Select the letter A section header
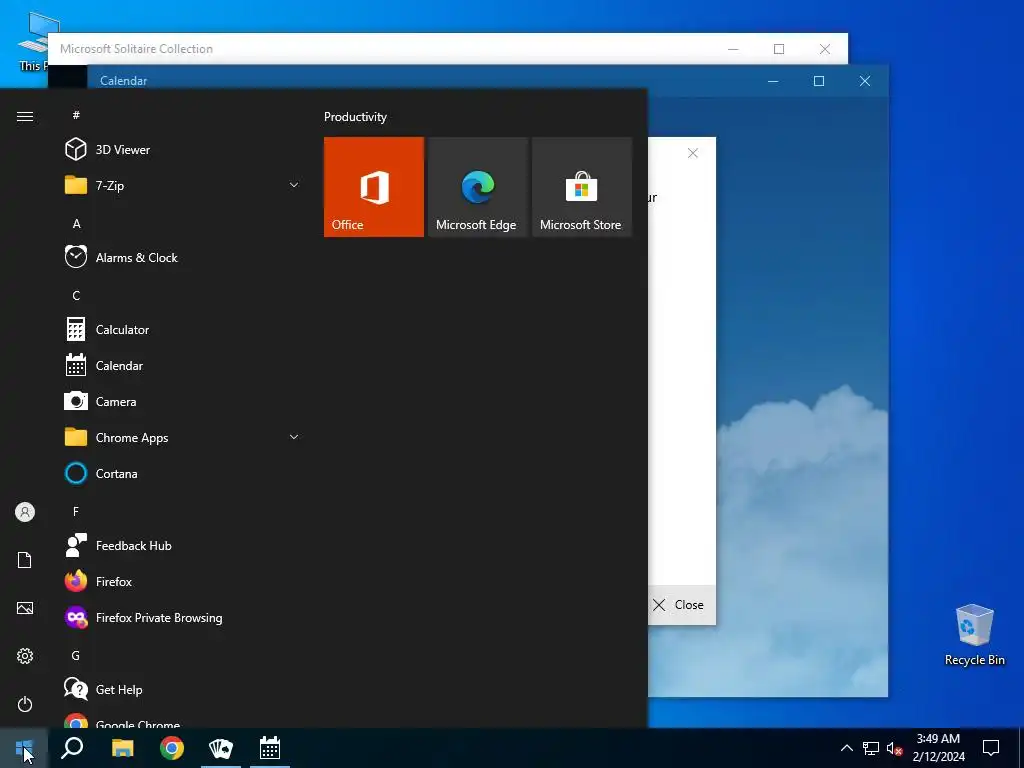The image size is (1024, 768). click(x=76, y=223)
